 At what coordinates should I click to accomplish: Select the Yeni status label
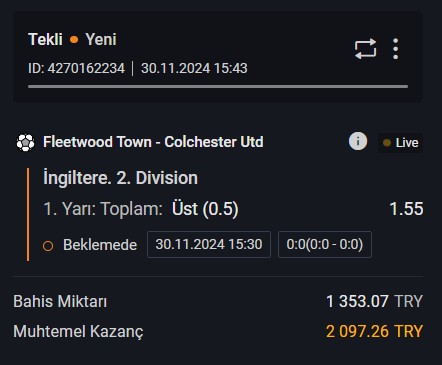(x=101, y=40)
